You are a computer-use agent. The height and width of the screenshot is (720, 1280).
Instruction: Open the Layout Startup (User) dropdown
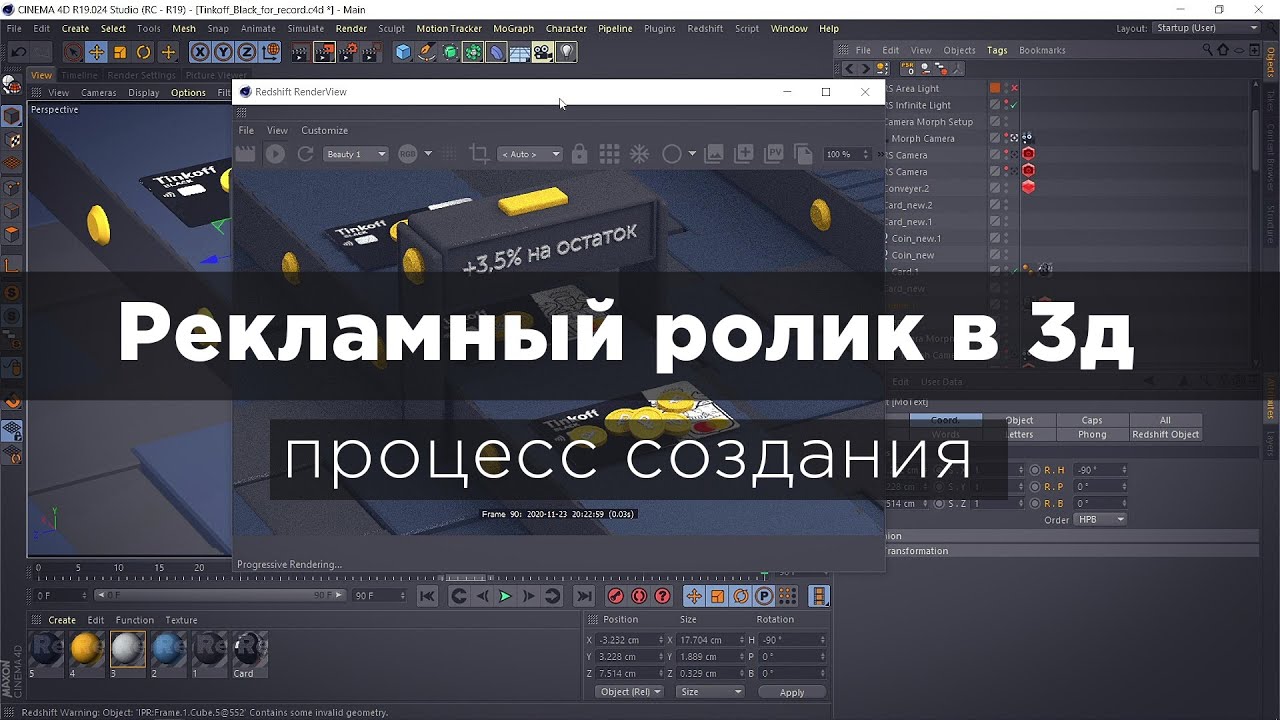pos(1206,28)
